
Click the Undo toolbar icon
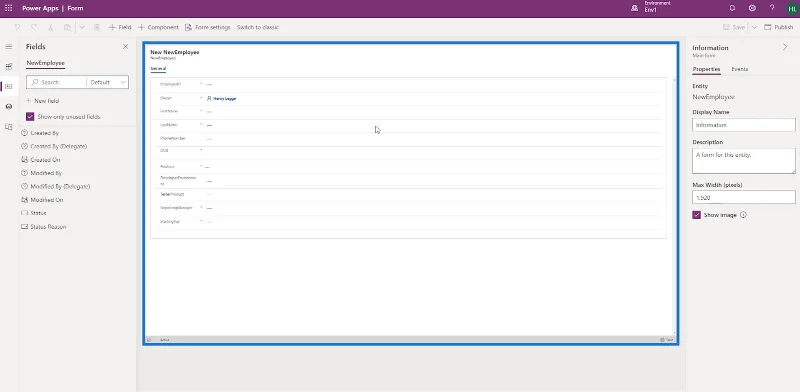17,28
